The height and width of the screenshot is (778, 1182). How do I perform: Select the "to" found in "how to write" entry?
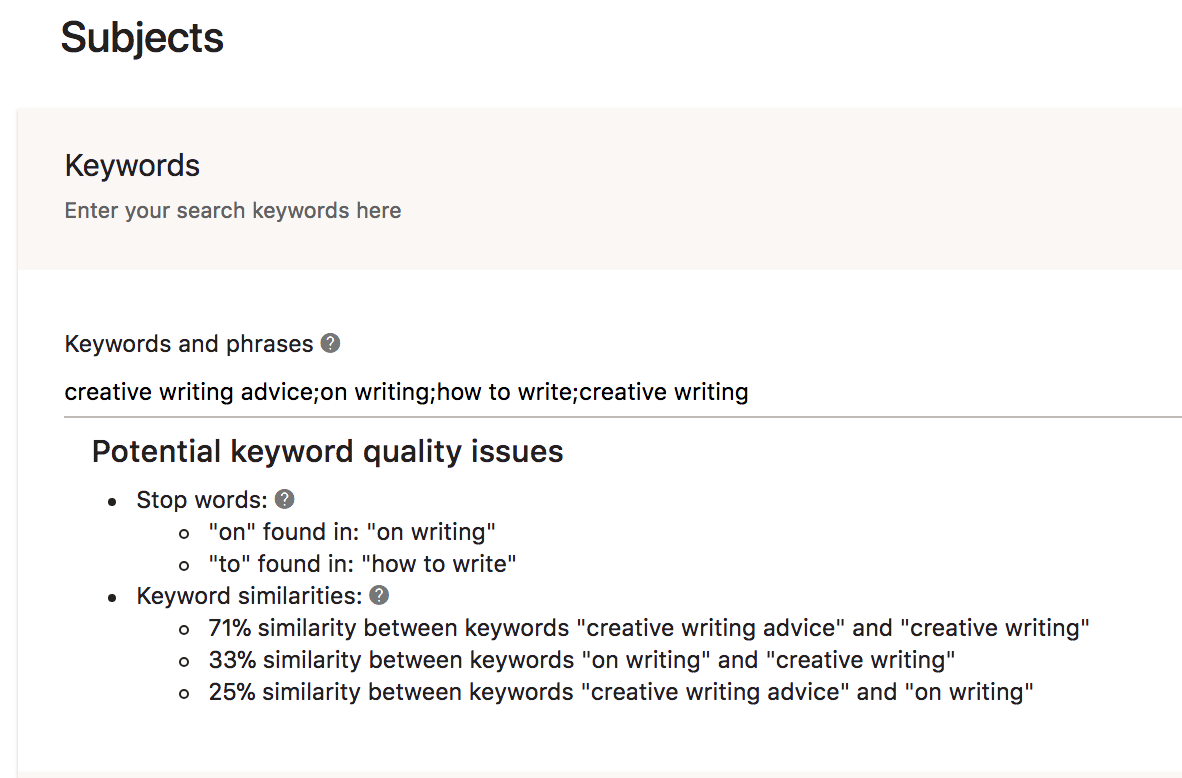pos(362,564)
